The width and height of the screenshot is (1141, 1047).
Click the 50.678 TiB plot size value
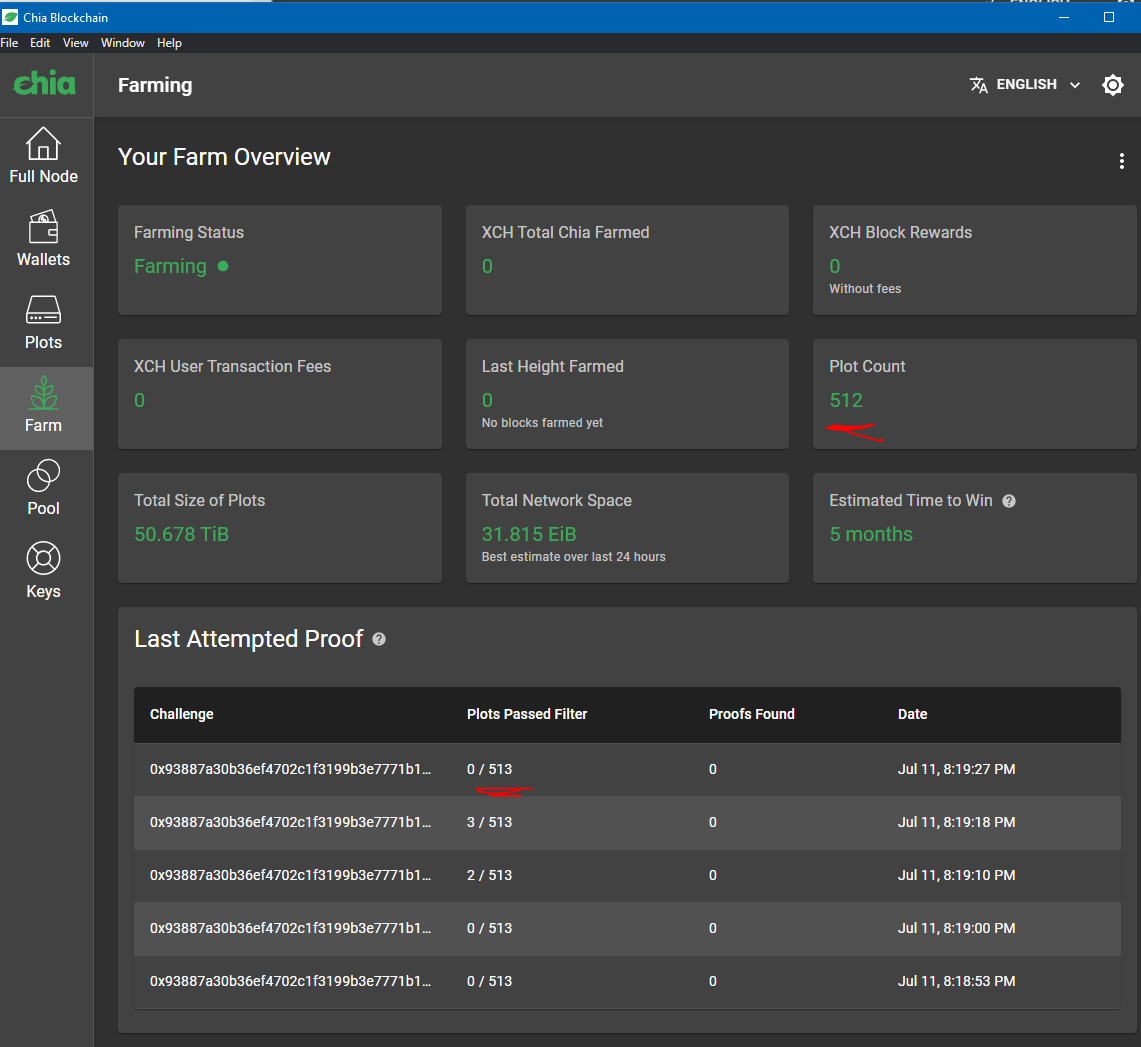[x=181, y=534]
